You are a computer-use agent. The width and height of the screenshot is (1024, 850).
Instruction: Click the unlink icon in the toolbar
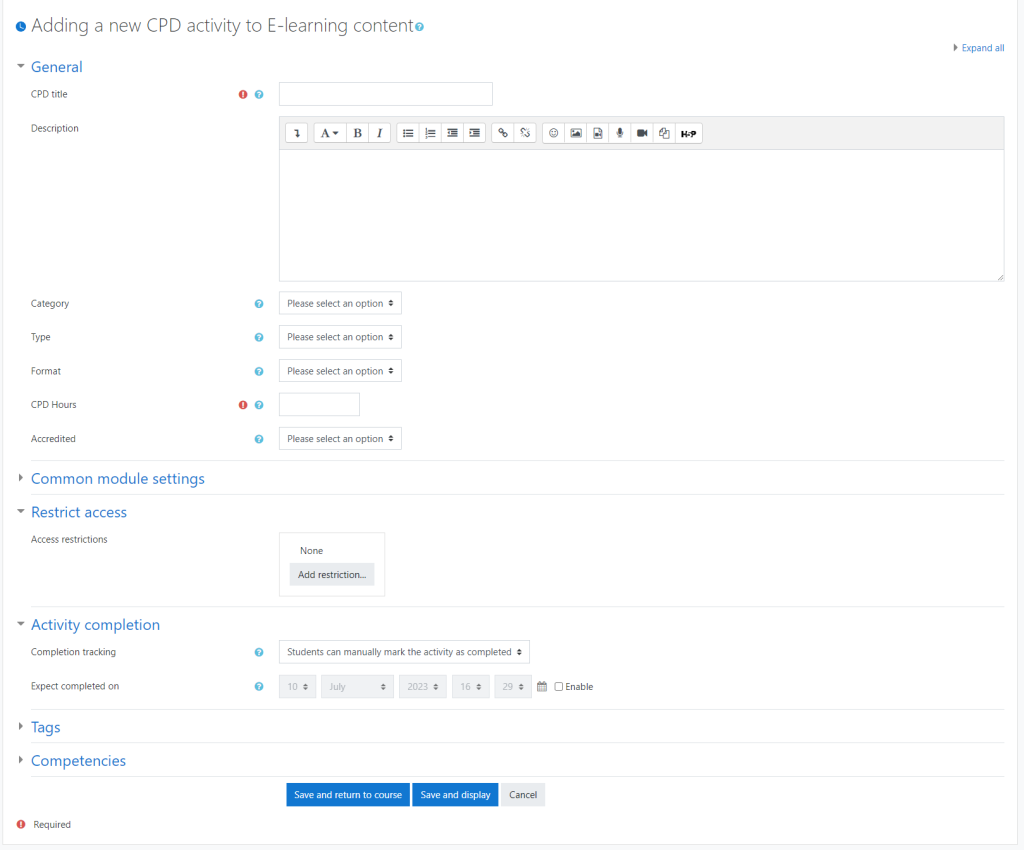click(x=525, y=133)
